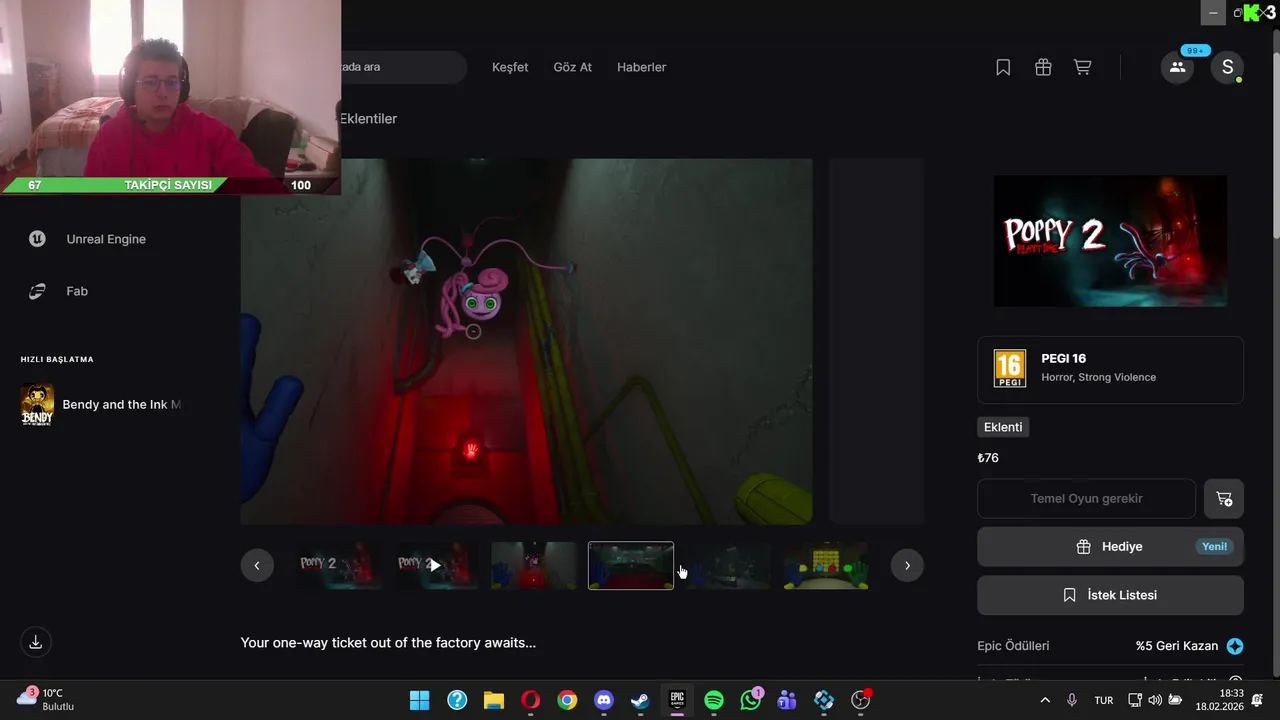
Task: Click the Poppy Playtime 2 cover art
Action: click(x=1110, y=241)
